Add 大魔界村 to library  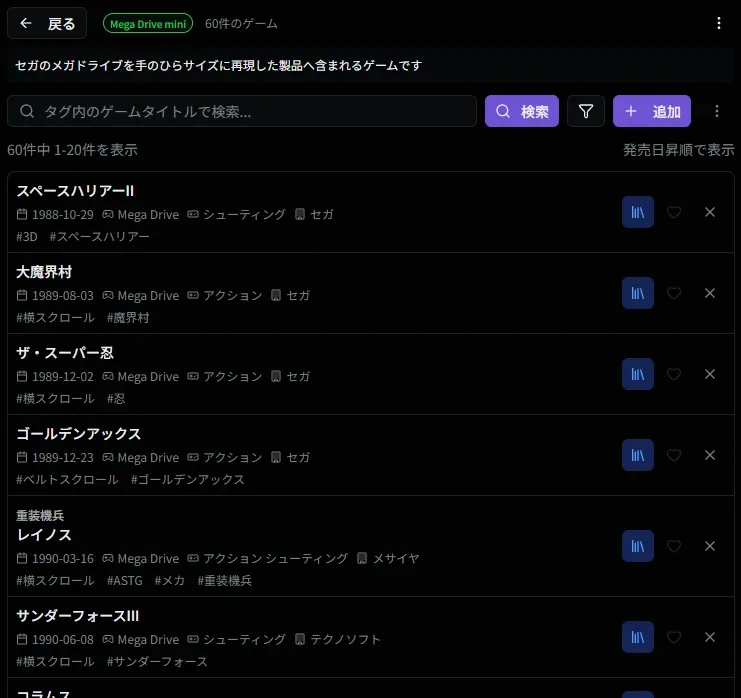[x=638, y=293]
